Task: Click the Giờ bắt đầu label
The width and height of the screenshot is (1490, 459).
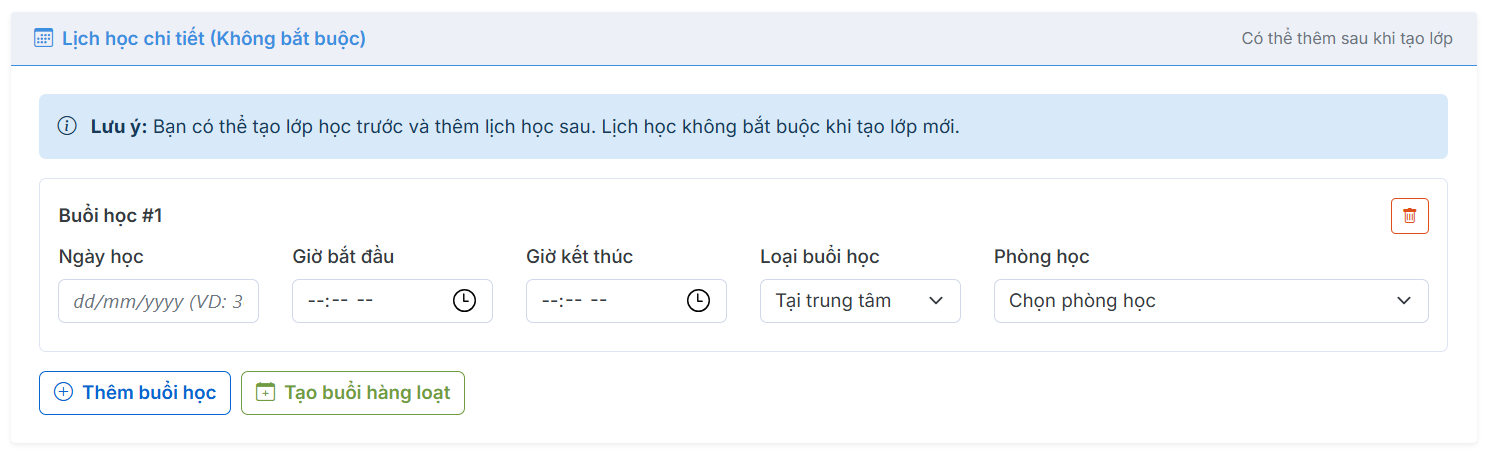Action: tap(343, 257)
